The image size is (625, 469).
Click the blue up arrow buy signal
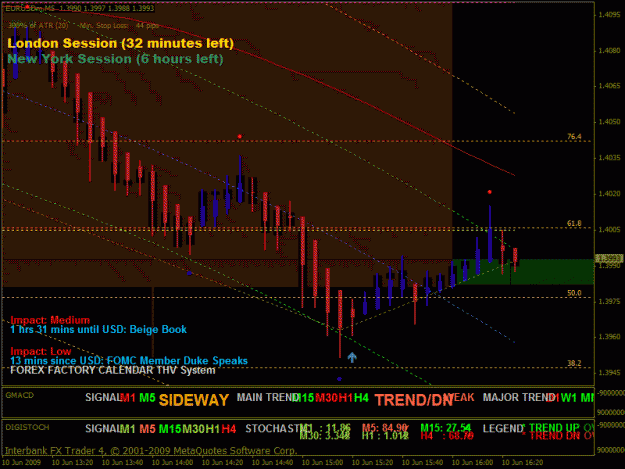click(x=352, y=357)
